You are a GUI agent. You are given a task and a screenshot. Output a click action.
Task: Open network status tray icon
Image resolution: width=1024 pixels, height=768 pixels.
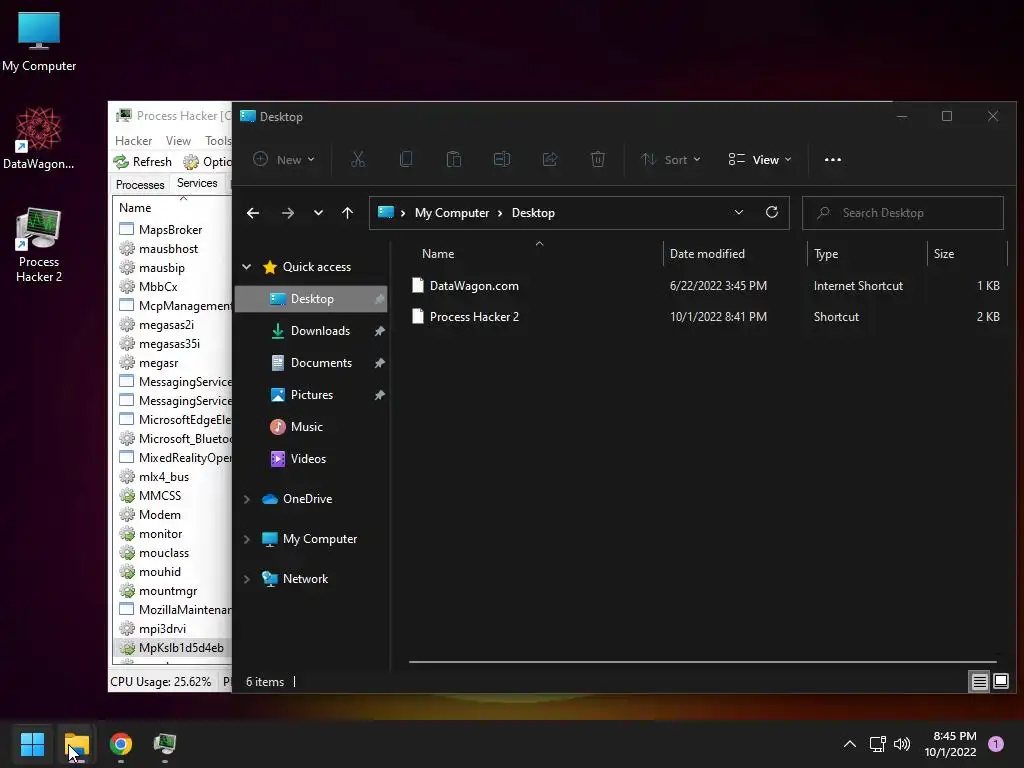click(x=877, y=744)
